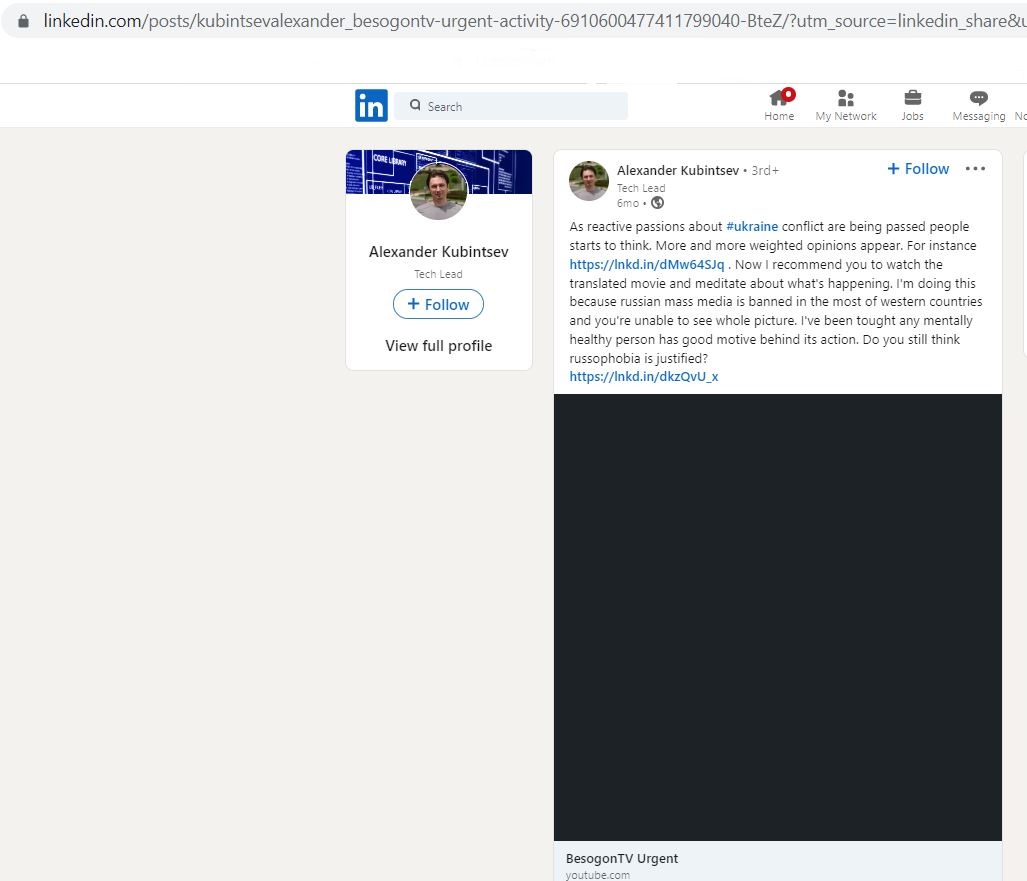
Task: Follow Alexander Kubintsev from sidebar card
Action: [x=438, y=304]
